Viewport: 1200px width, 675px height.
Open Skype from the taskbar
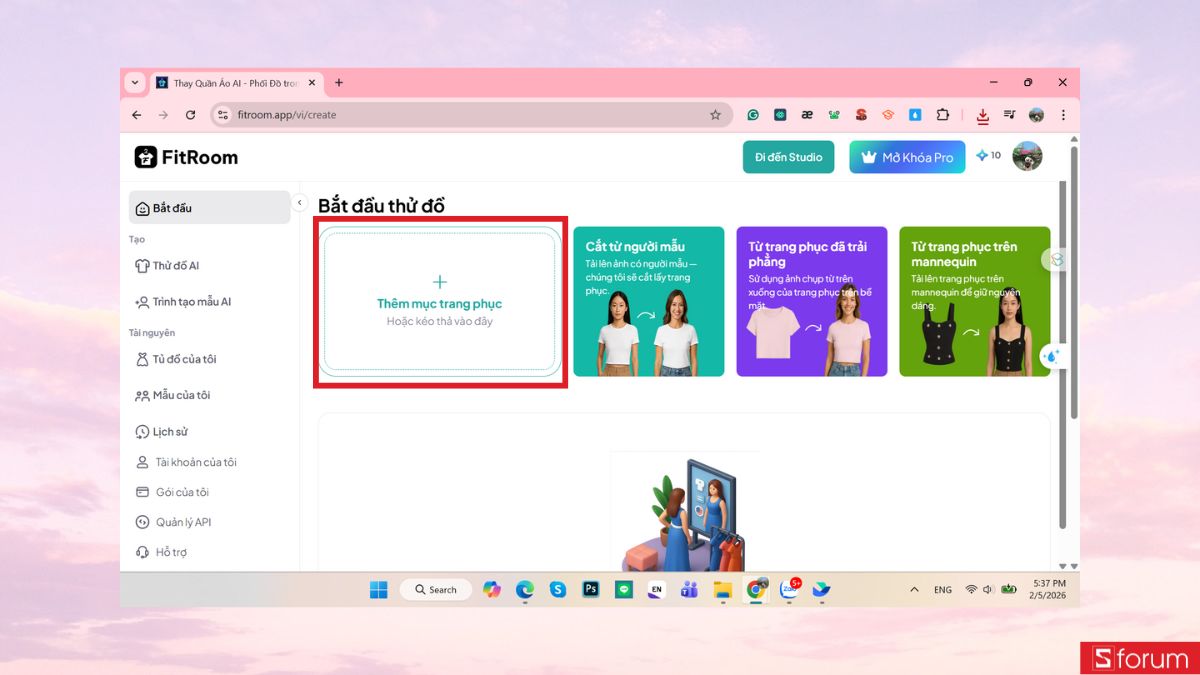[x=558, y=590]
